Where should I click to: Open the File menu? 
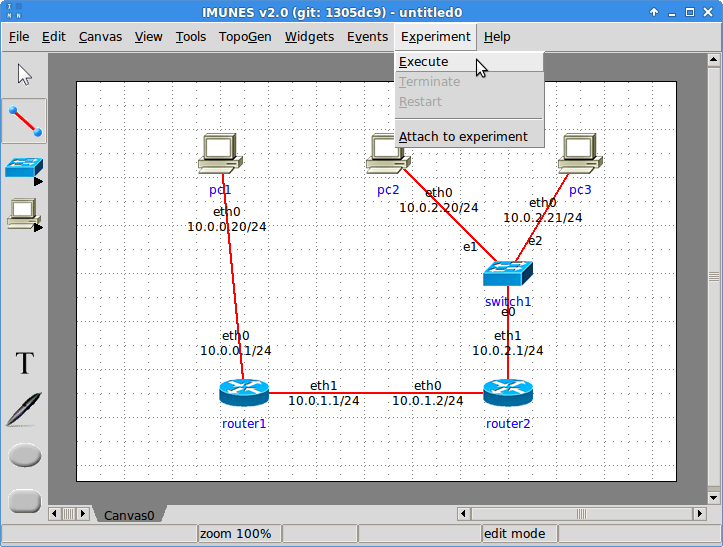tap(19, 37)
